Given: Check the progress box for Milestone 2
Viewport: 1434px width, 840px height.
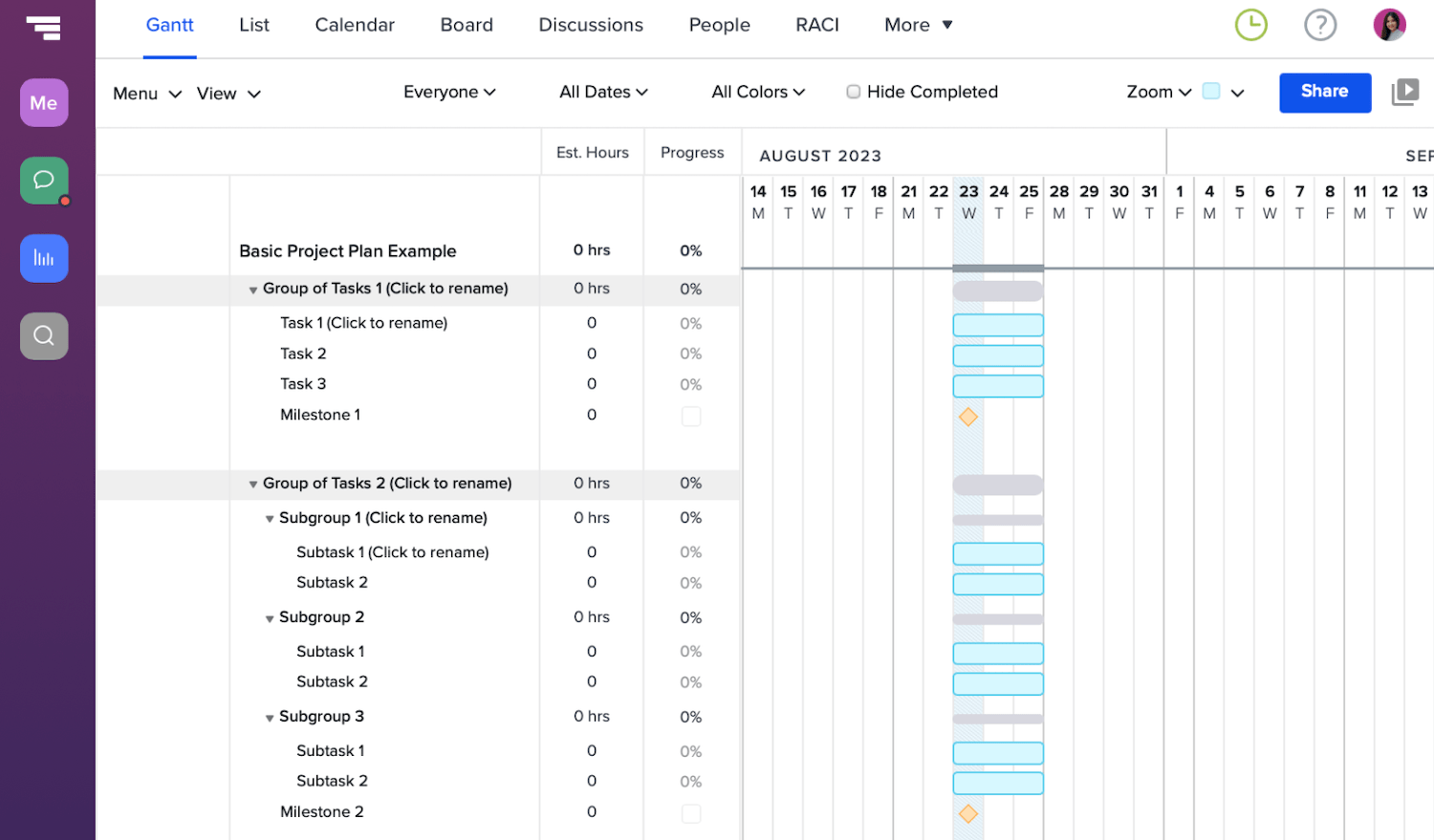Looking at the screenshot, I should click(691, 811).
